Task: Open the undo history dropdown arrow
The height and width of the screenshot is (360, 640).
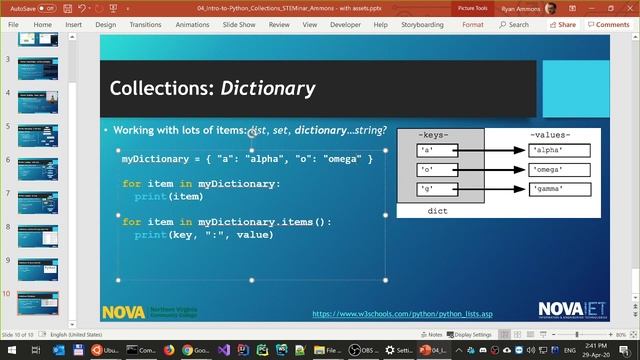Action: click(89, 8)
